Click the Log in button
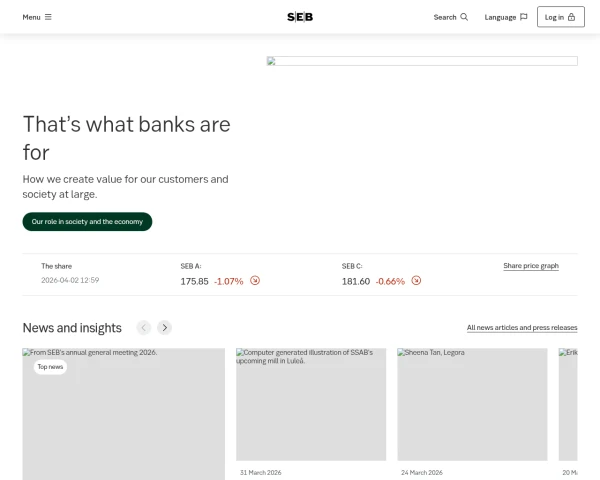The height and width of the screenshot is (480, 600). click(x=561, y=17)
